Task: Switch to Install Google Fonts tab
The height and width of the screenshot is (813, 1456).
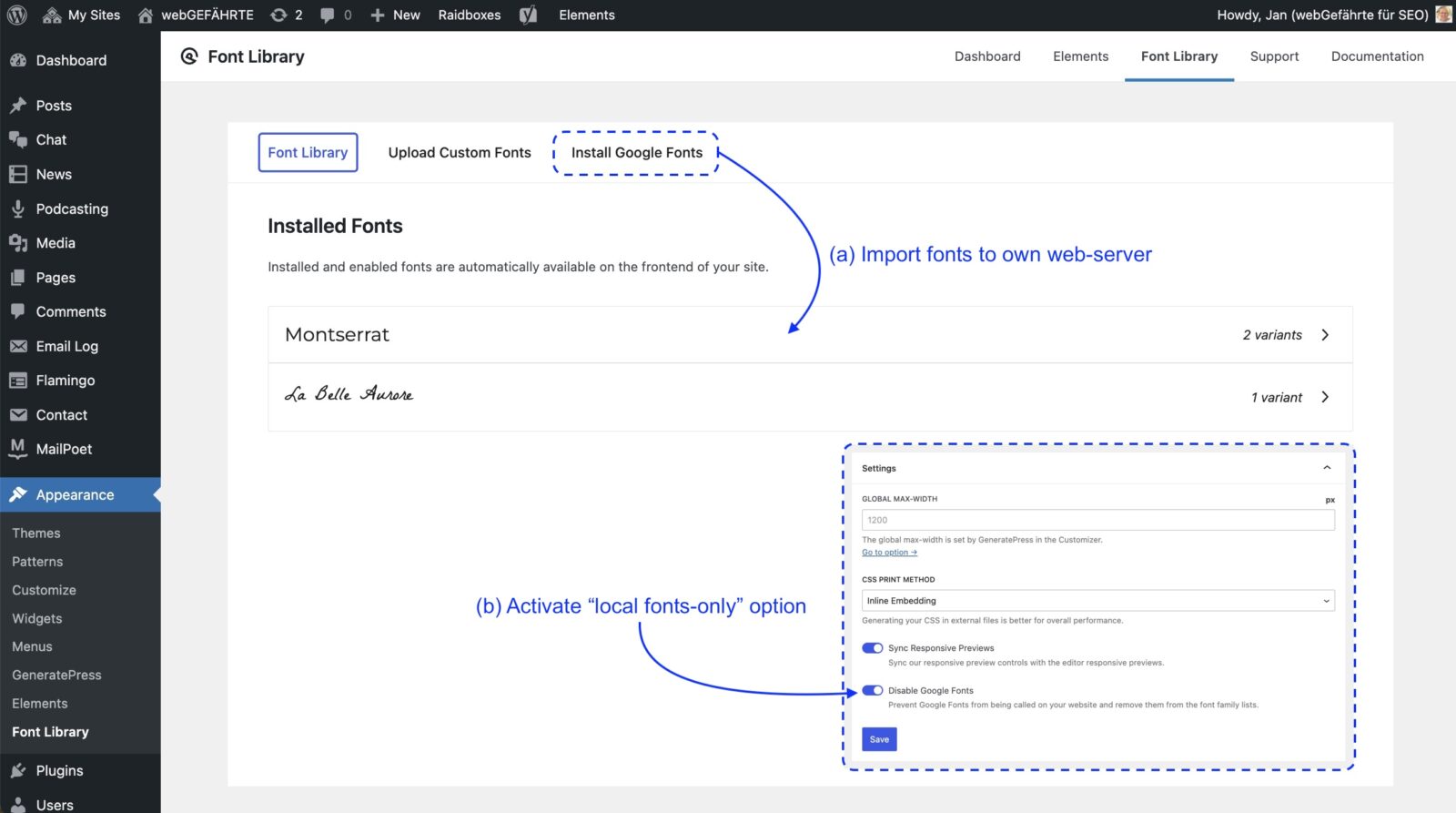Action: pyautogui.click(x=636, y=153)
